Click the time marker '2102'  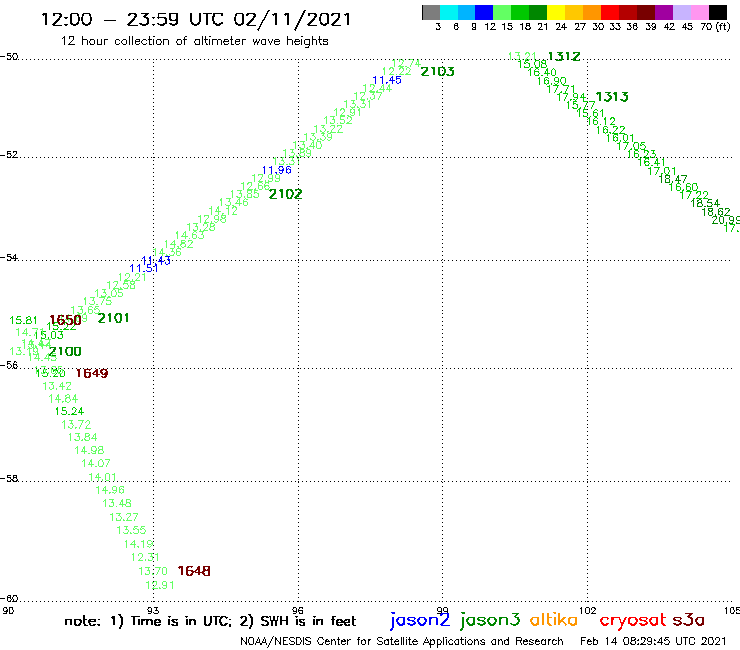[286, 194]
